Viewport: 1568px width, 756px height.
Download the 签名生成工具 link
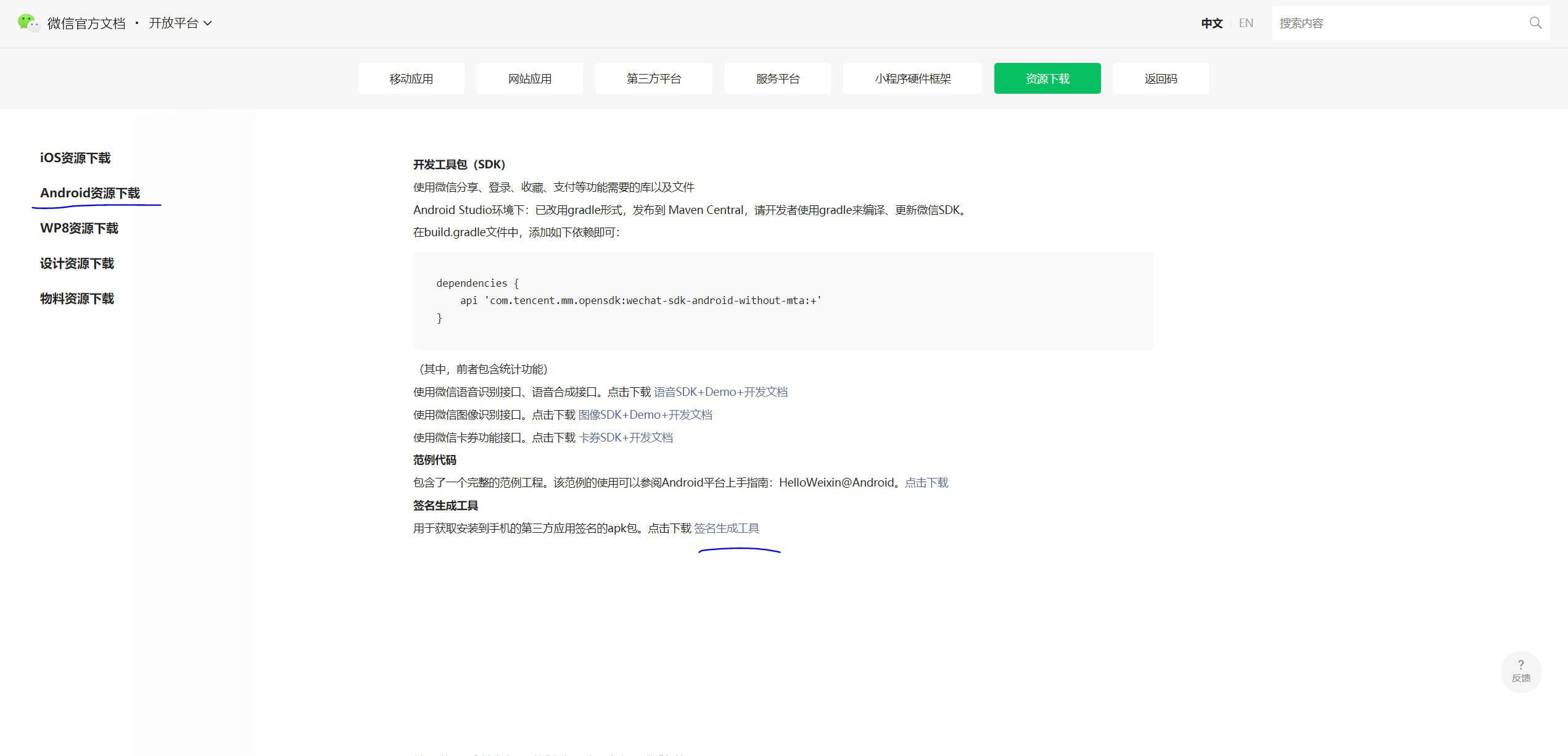(727, 528)
